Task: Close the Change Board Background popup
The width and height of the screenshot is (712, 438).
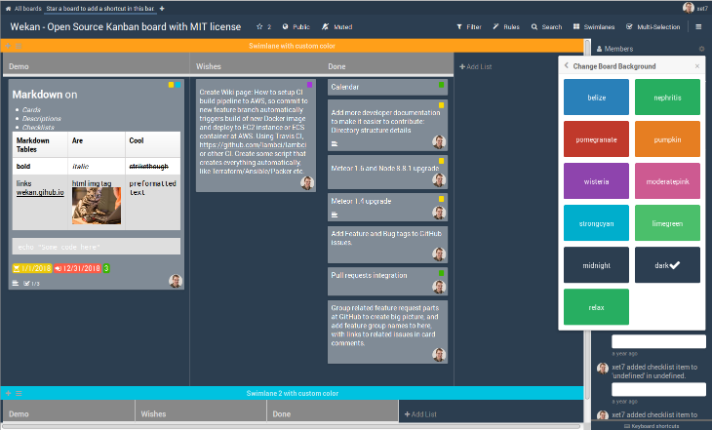Action: [697, 66]
